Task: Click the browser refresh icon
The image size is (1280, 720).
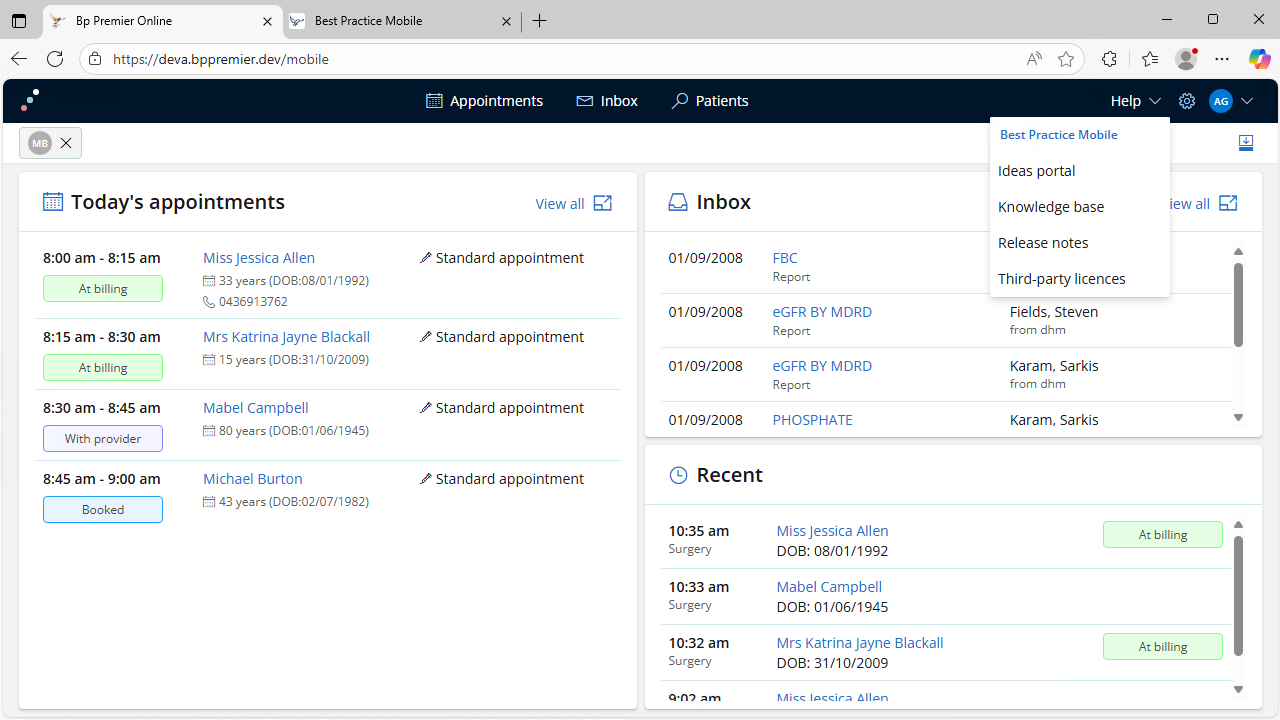Action: point(55,59)
